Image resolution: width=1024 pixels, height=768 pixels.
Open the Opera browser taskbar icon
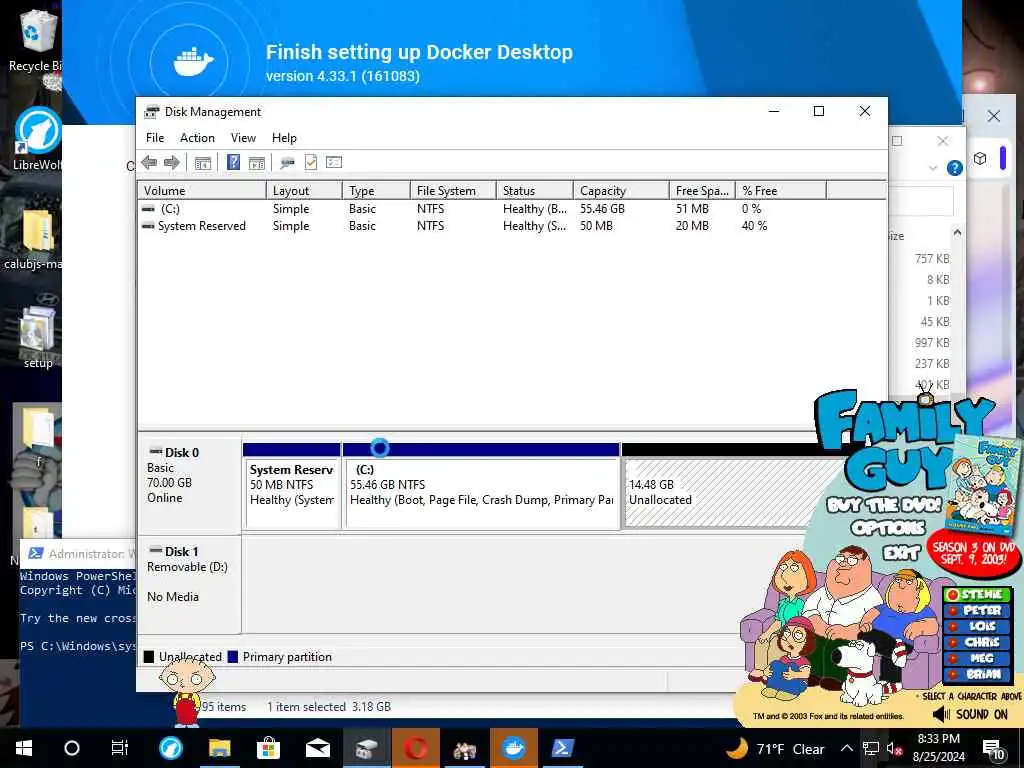click(x=415, y=748)
